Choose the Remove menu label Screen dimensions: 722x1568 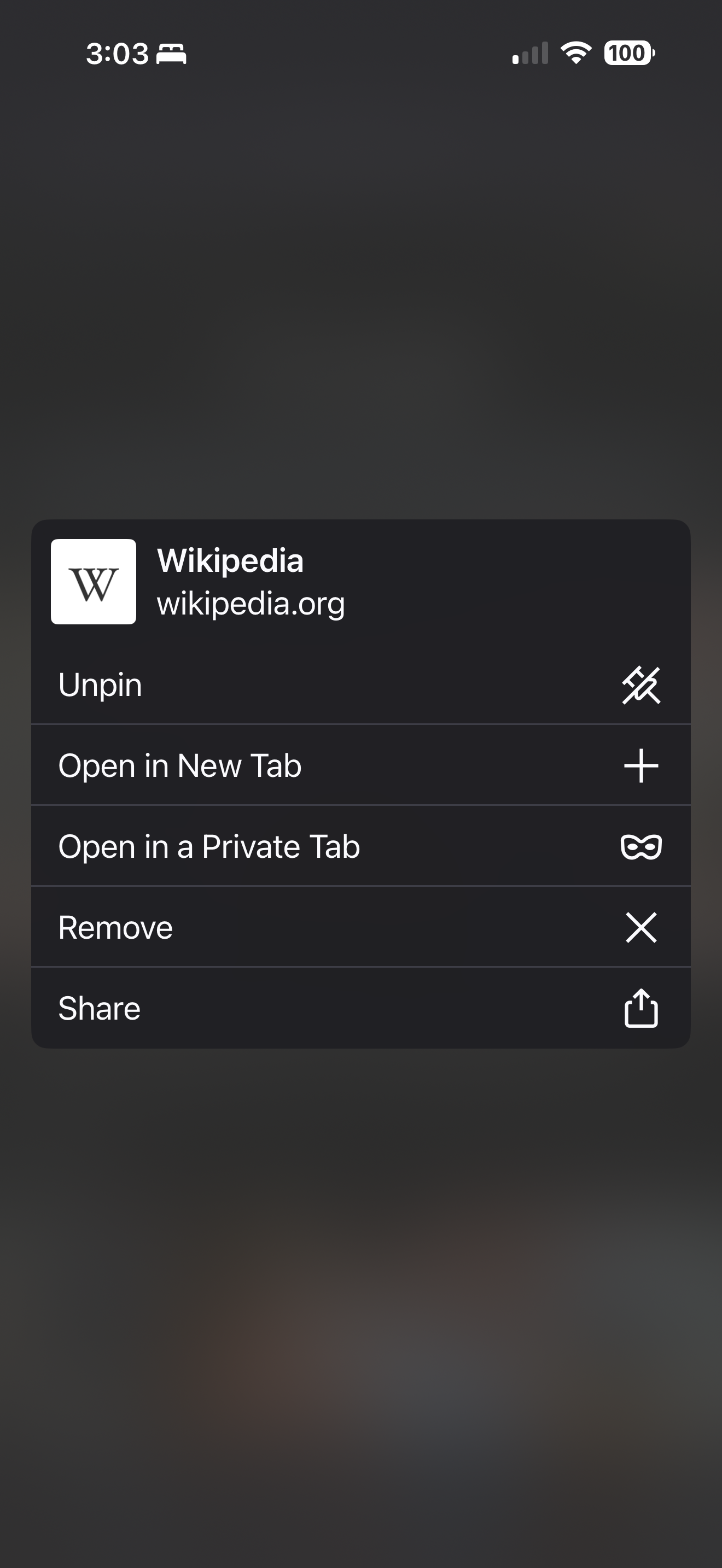coord(115,928)
